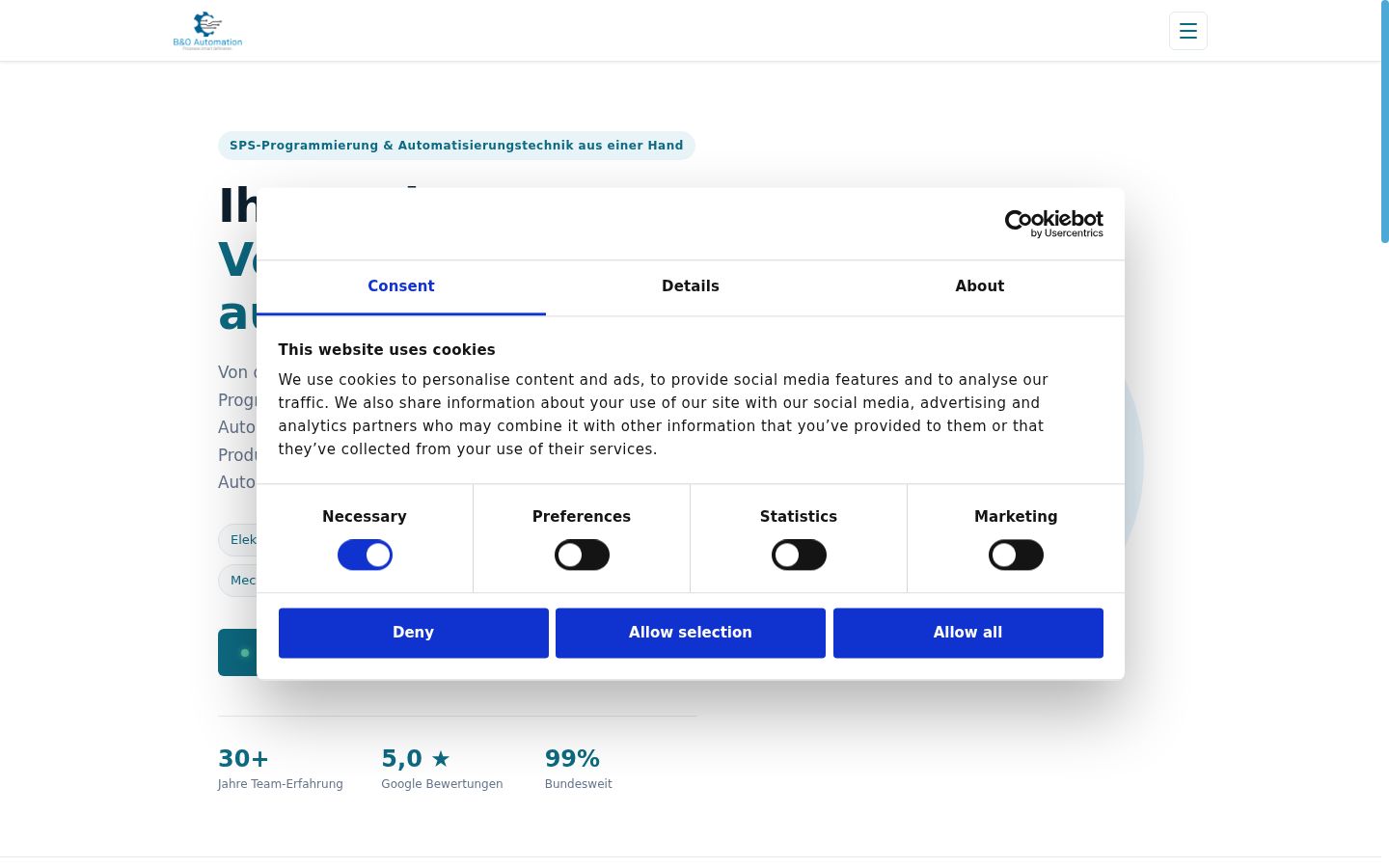Click the 30+ Jahre Team-Erfahrung stat
1389x868 pixels.
(281, 769)
